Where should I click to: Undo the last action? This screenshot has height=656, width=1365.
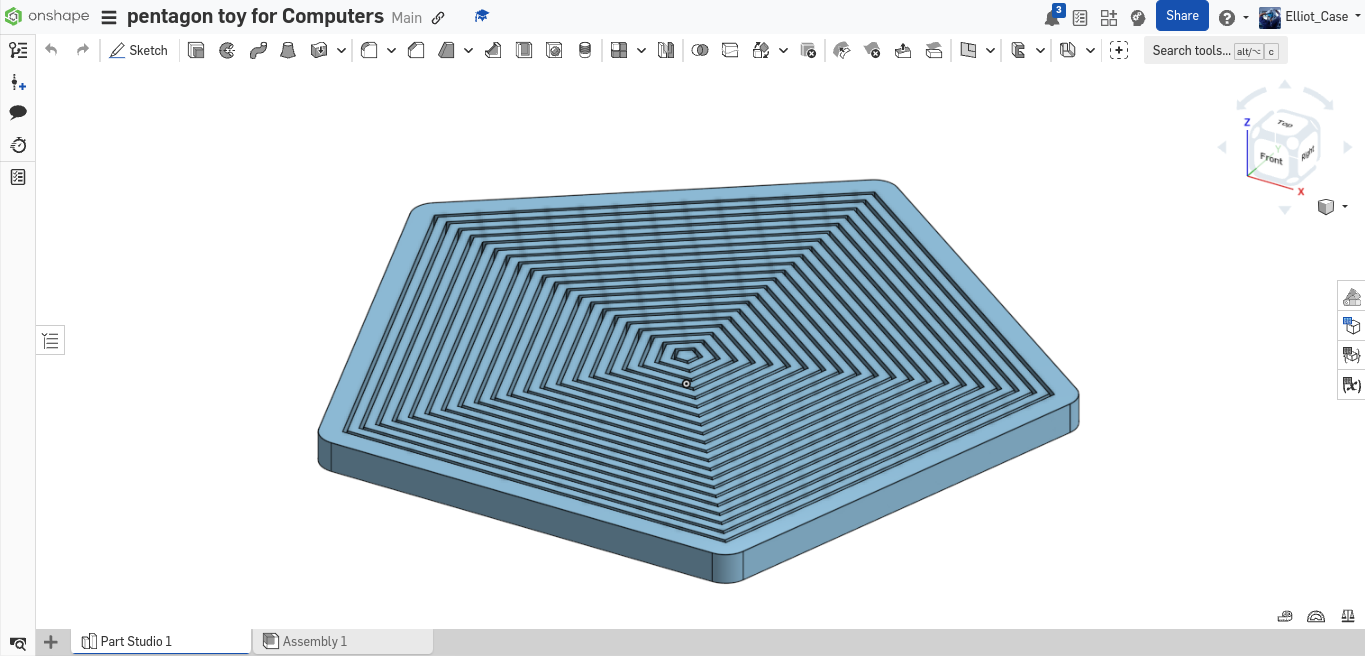point(51,50)
